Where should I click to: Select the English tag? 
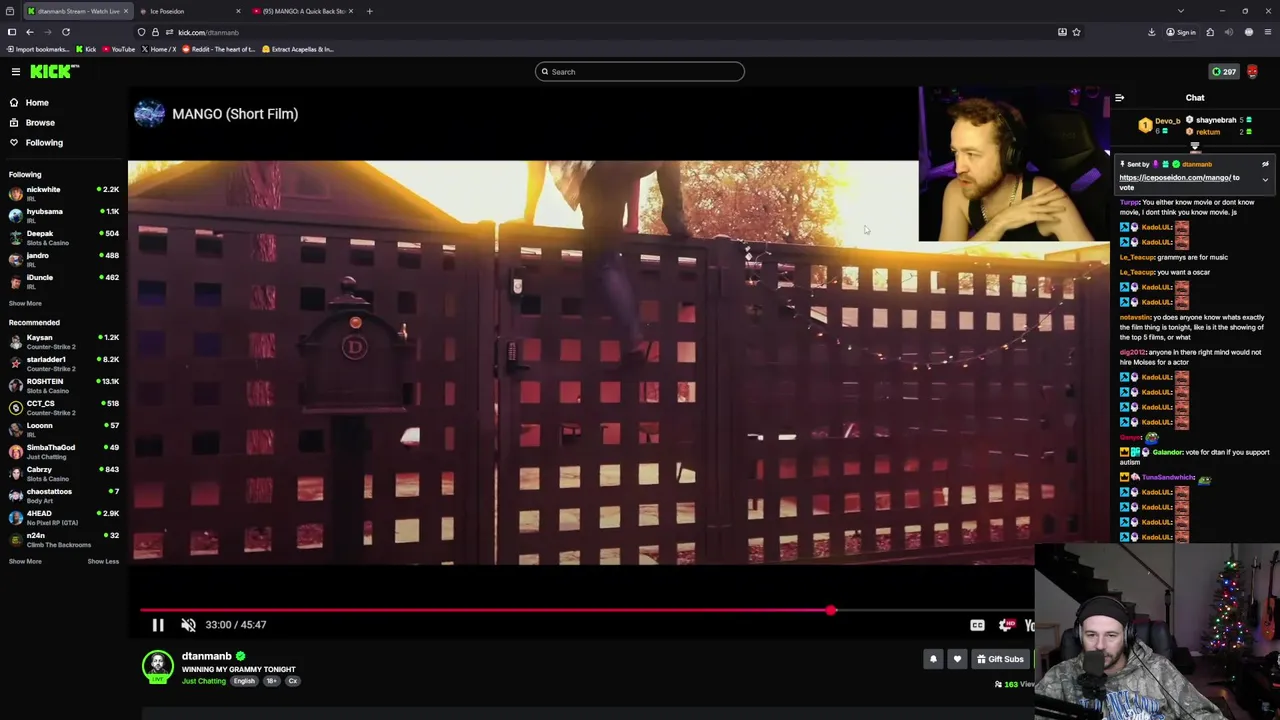(x=244, y=681)
